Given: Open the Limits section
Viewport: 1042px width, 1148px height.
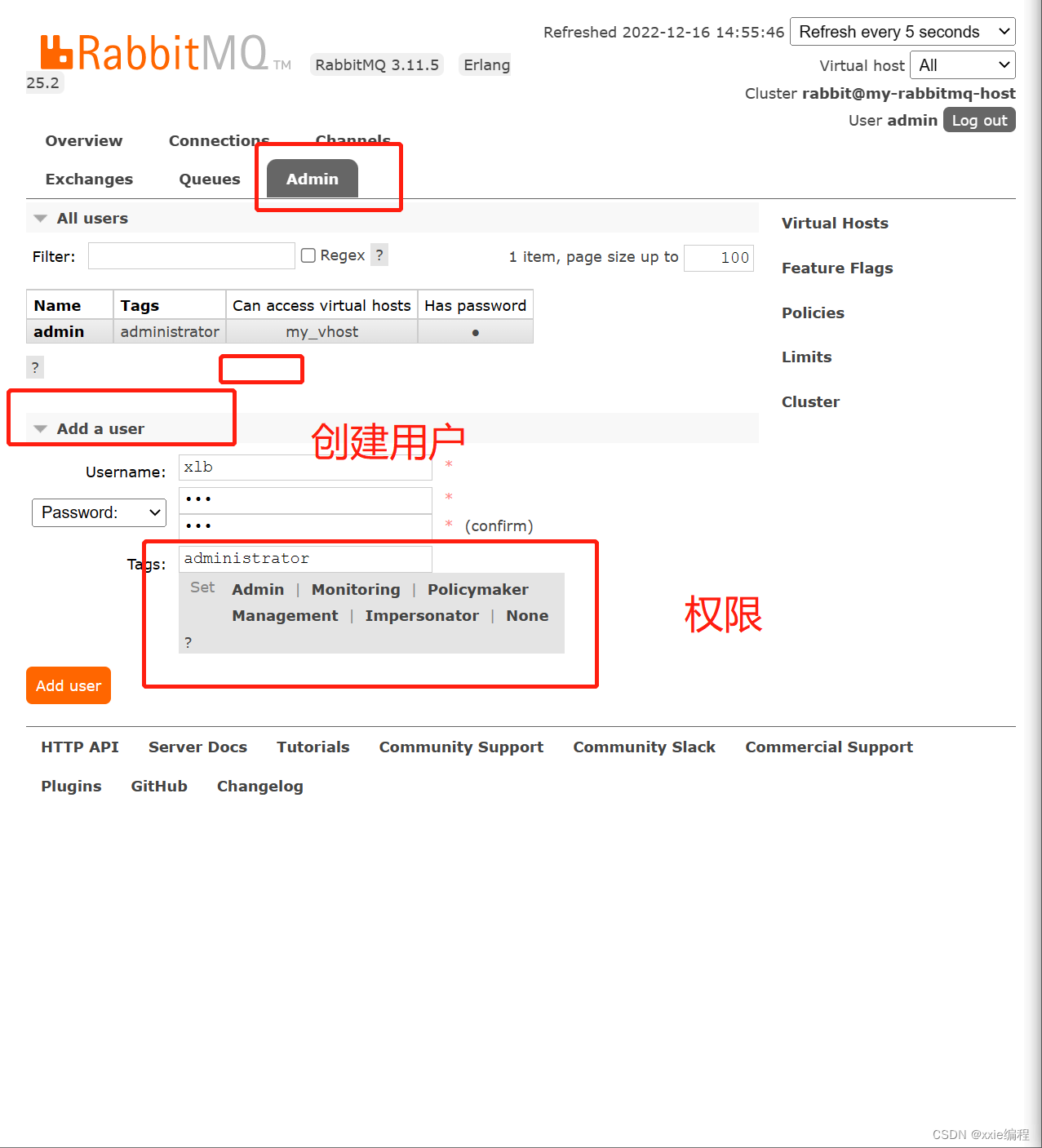Looking at the screenshot, I should (x=806, y=357).
